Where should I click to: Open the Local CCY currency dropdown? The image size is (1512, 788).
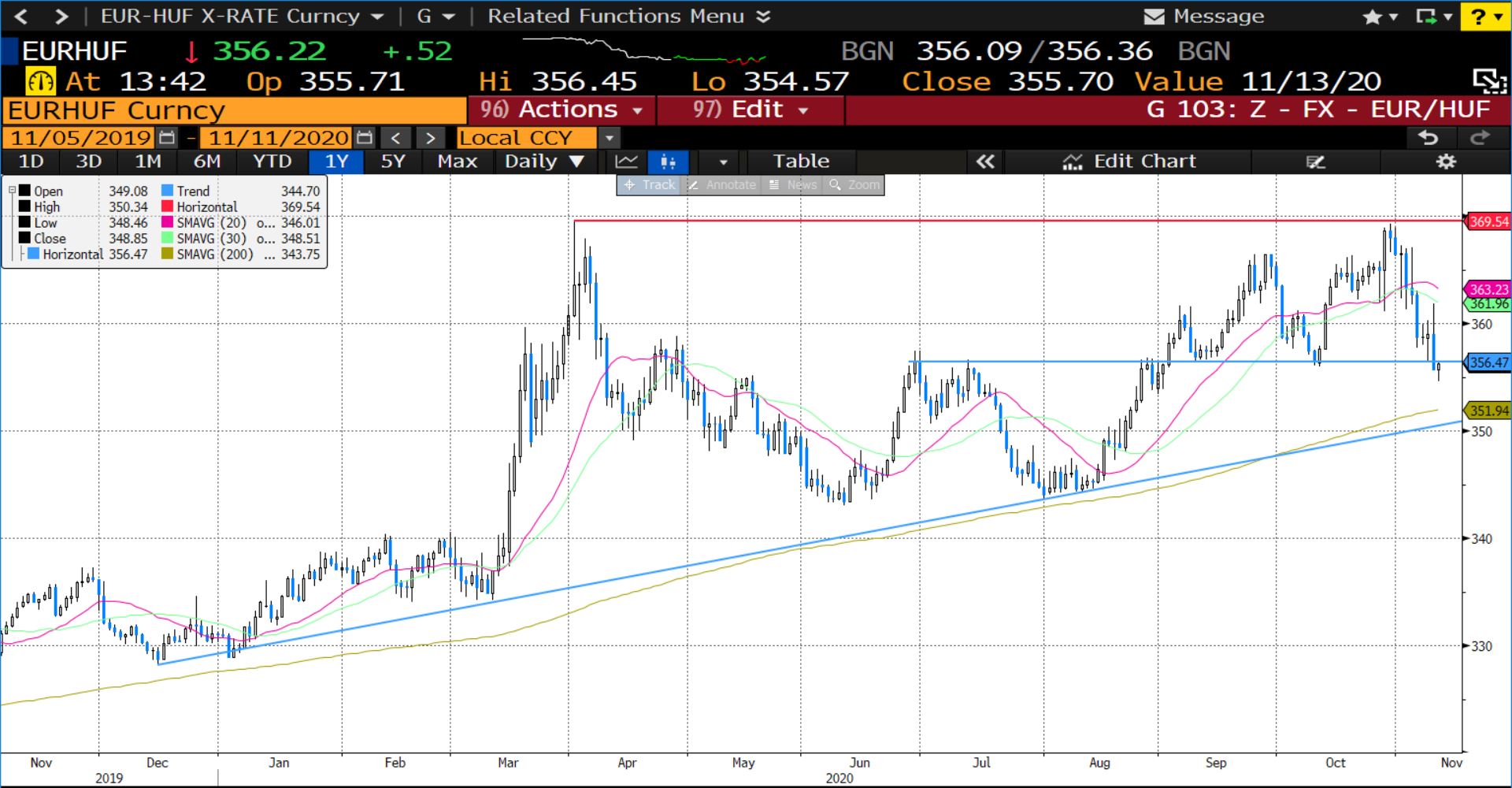tap(609, 138)
